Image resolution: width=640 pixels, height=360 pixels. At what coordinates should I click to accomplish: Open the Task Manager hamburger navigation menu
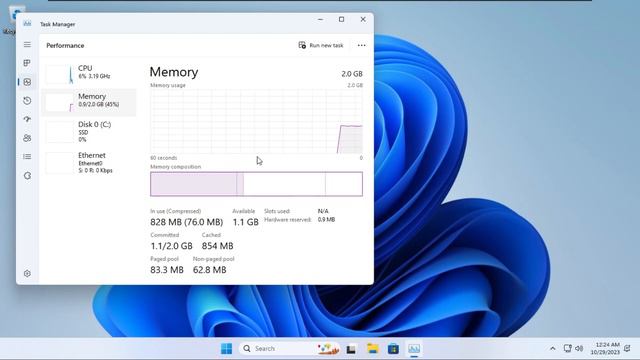click(27, 44)
